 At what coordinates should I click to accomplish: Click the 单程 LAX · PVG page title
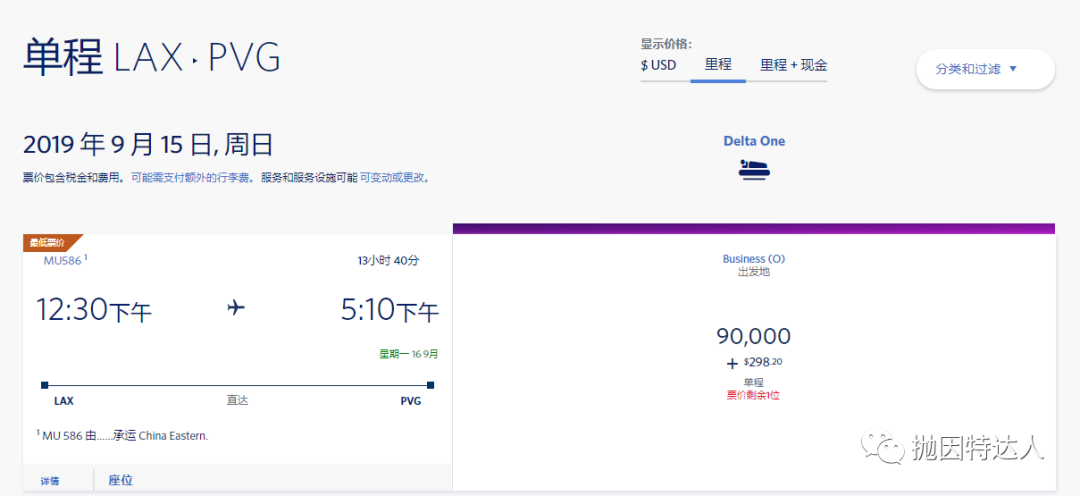tap(152, 56)
